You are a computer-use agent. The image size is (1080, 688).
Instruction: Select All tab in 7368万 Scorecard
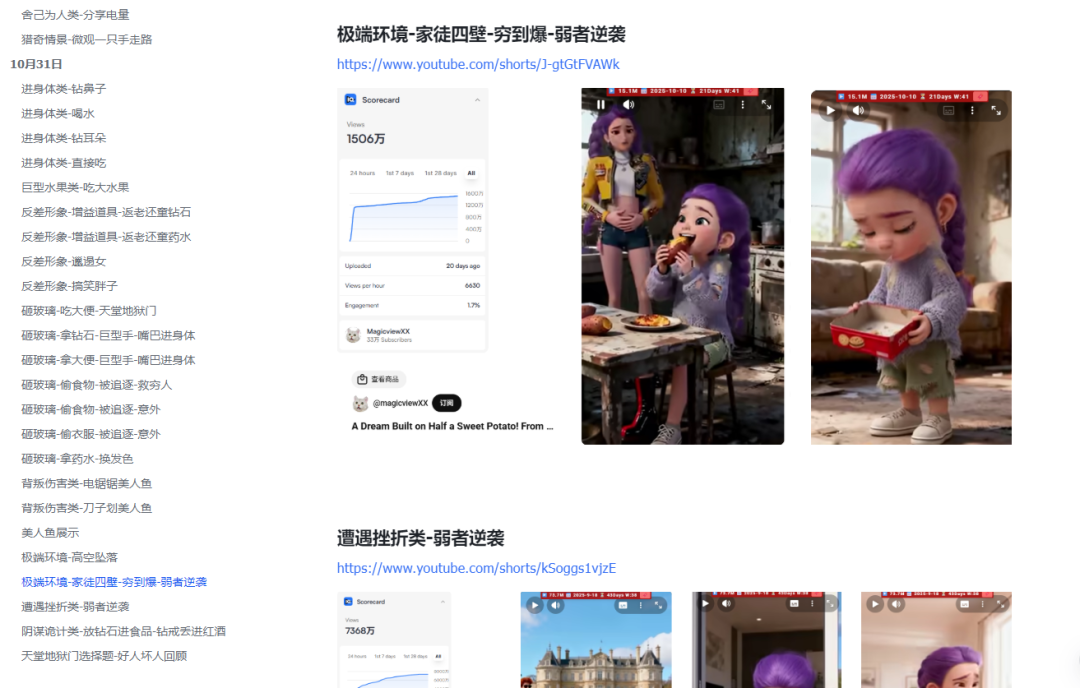pyautogui.click(x=438, y=656)
